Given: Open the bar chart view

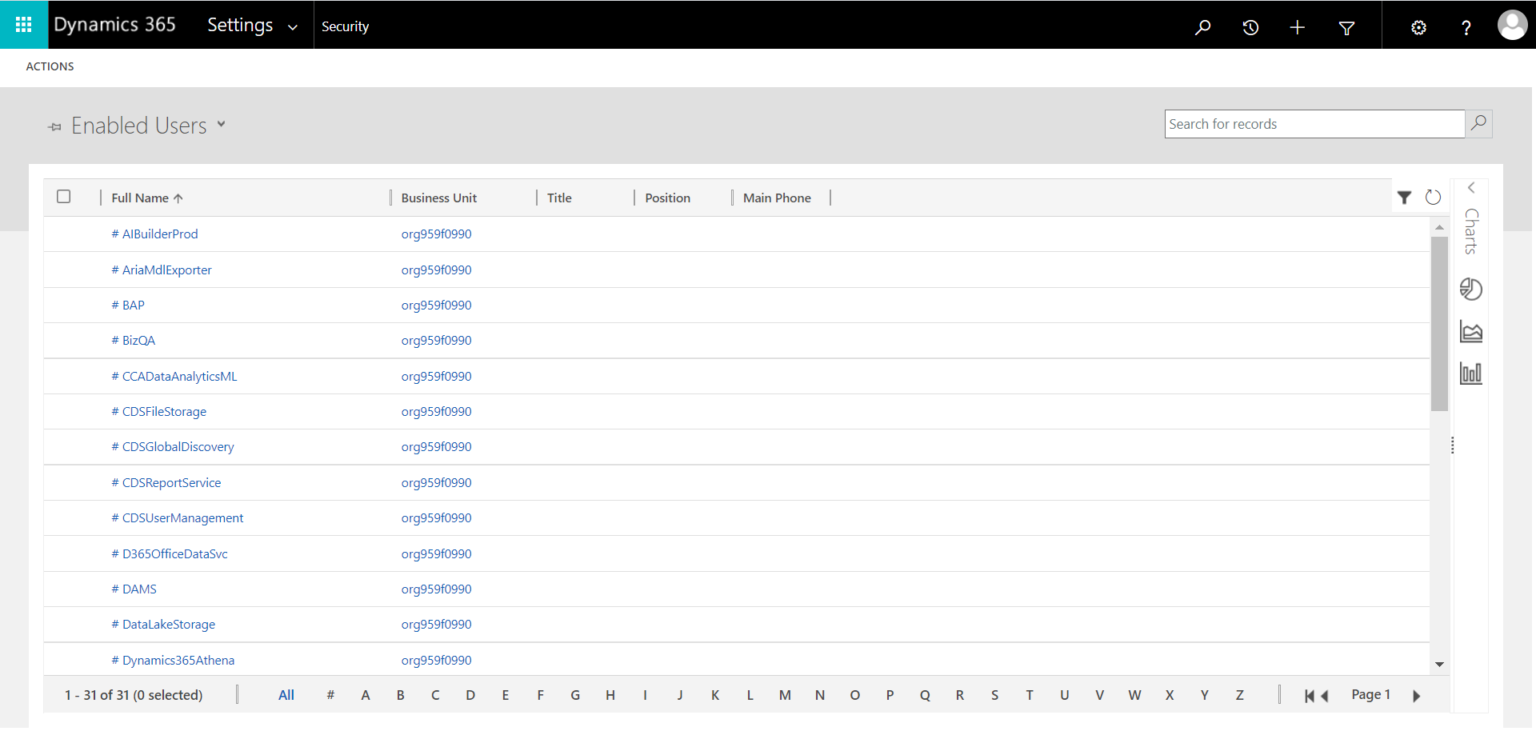Looking at the screenshot, I should click(x=1470, y=372).
